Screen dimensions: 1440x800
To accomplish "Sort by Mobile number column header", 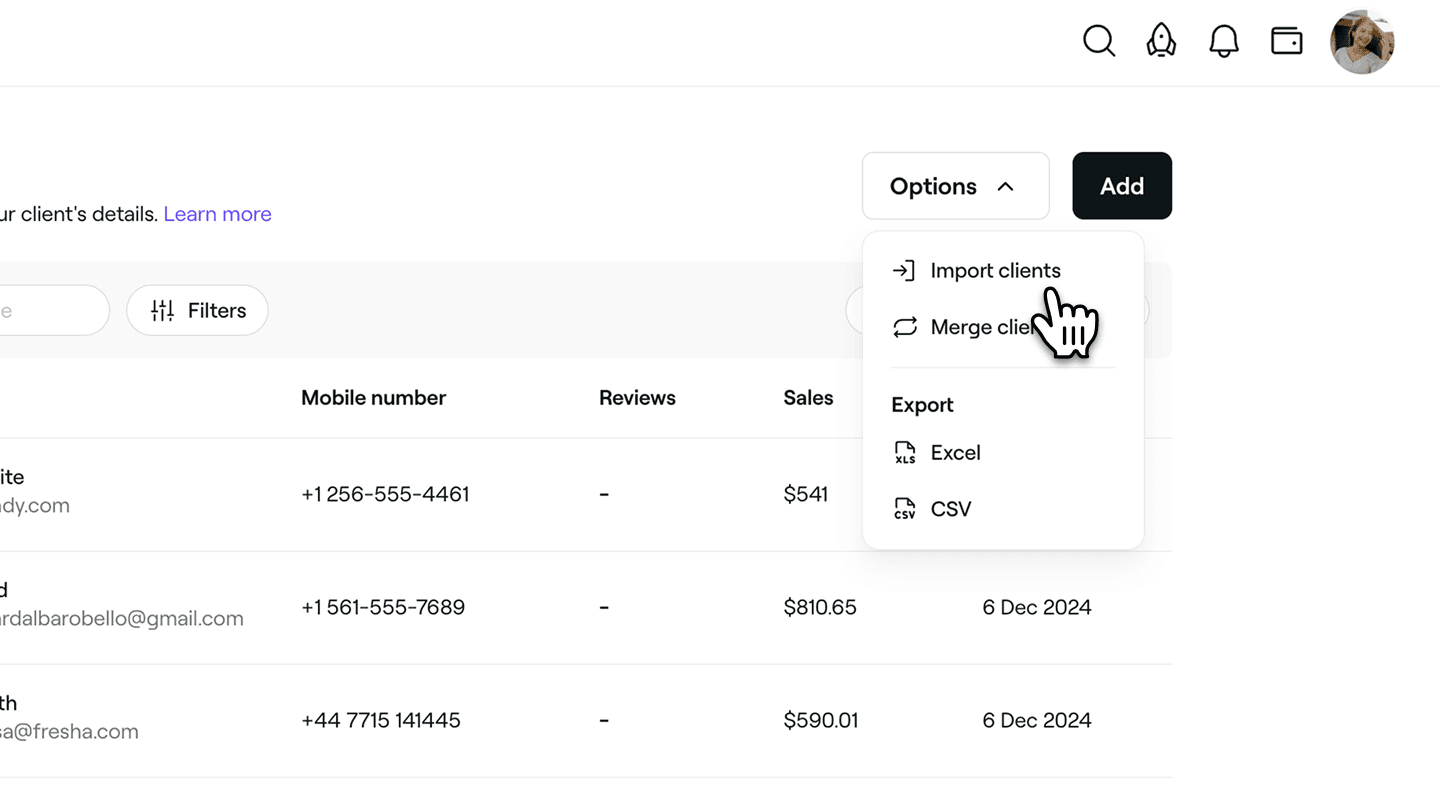I will click(373, 398).
